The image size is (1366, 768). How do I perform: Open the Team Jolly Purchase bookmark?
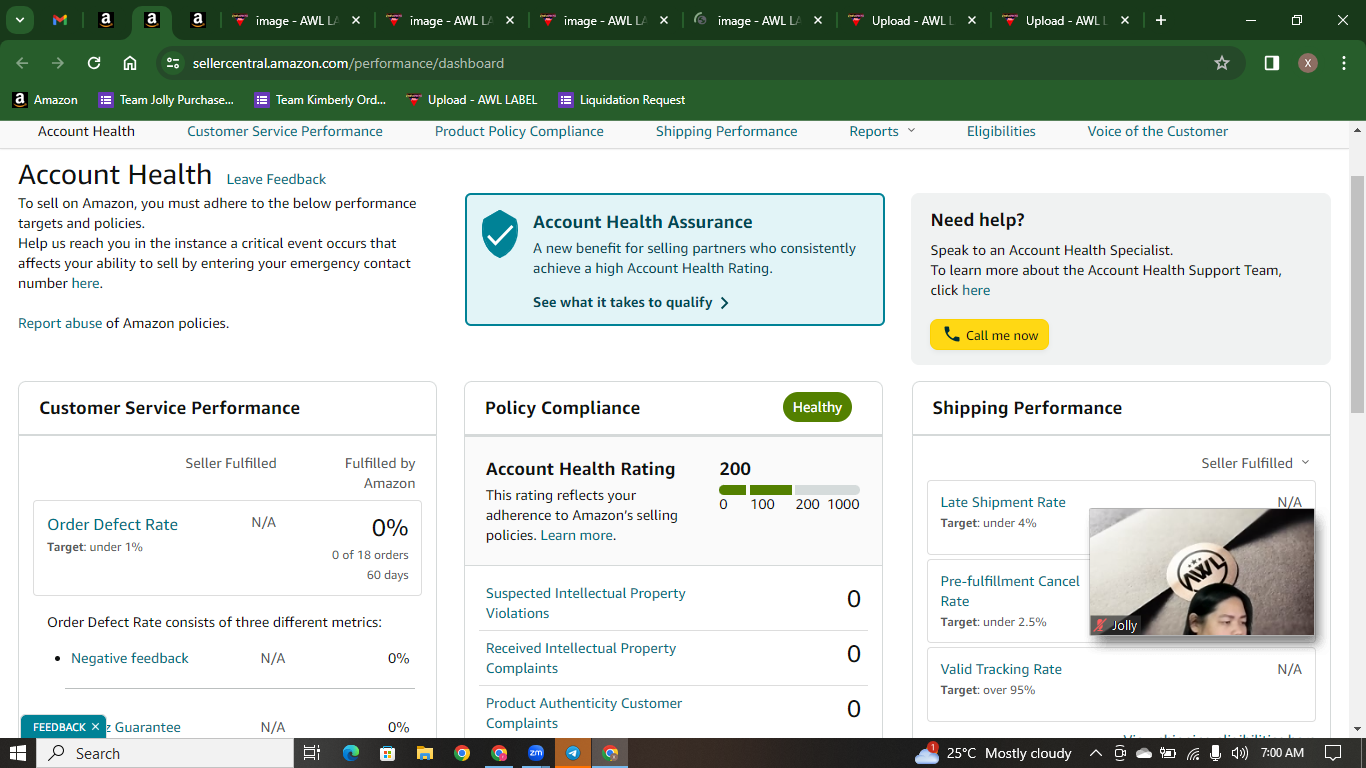pyautogui.click(x=166, y=100)
